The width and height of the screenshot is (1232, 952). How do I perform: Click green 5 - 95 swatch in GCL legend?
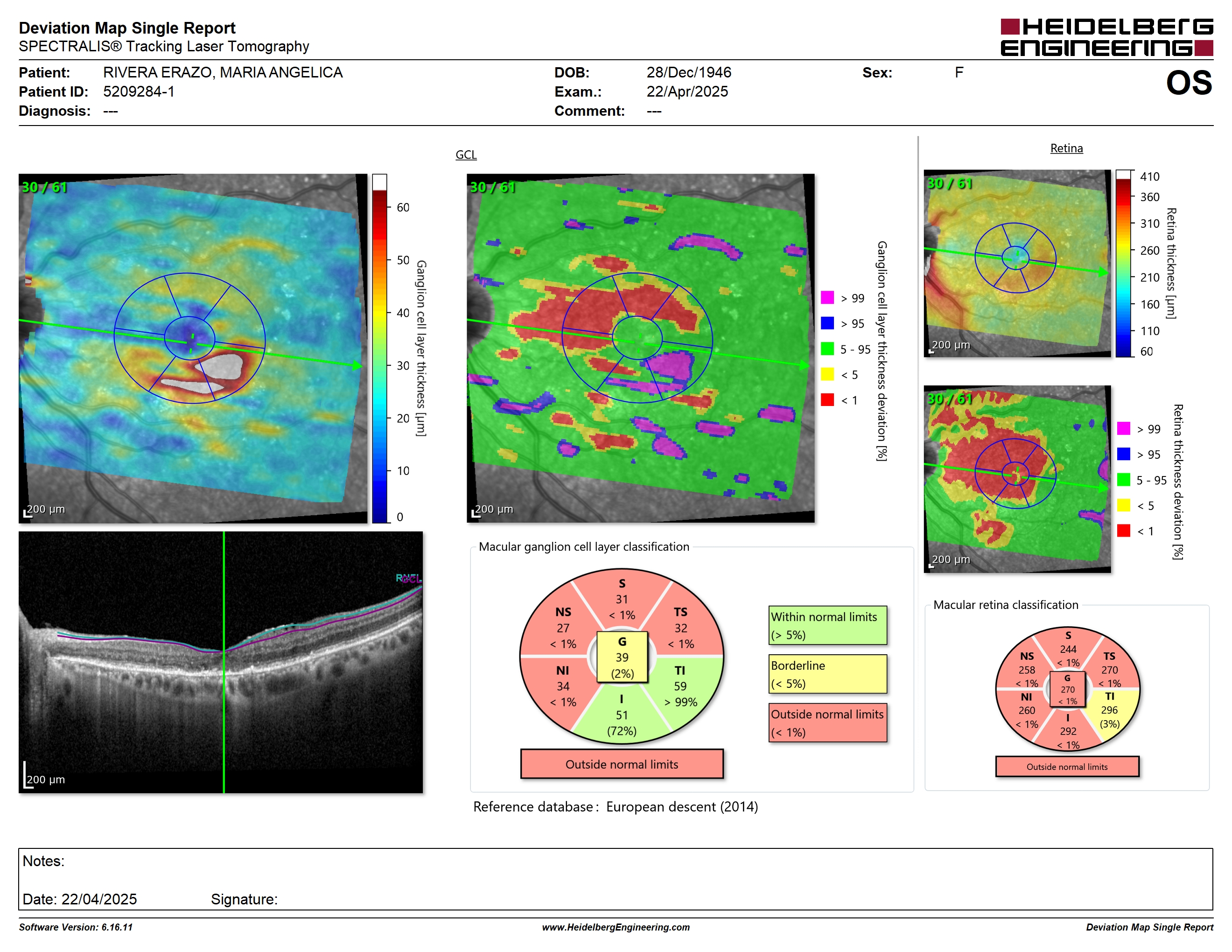pyautogui.click(x=827, y=349)
